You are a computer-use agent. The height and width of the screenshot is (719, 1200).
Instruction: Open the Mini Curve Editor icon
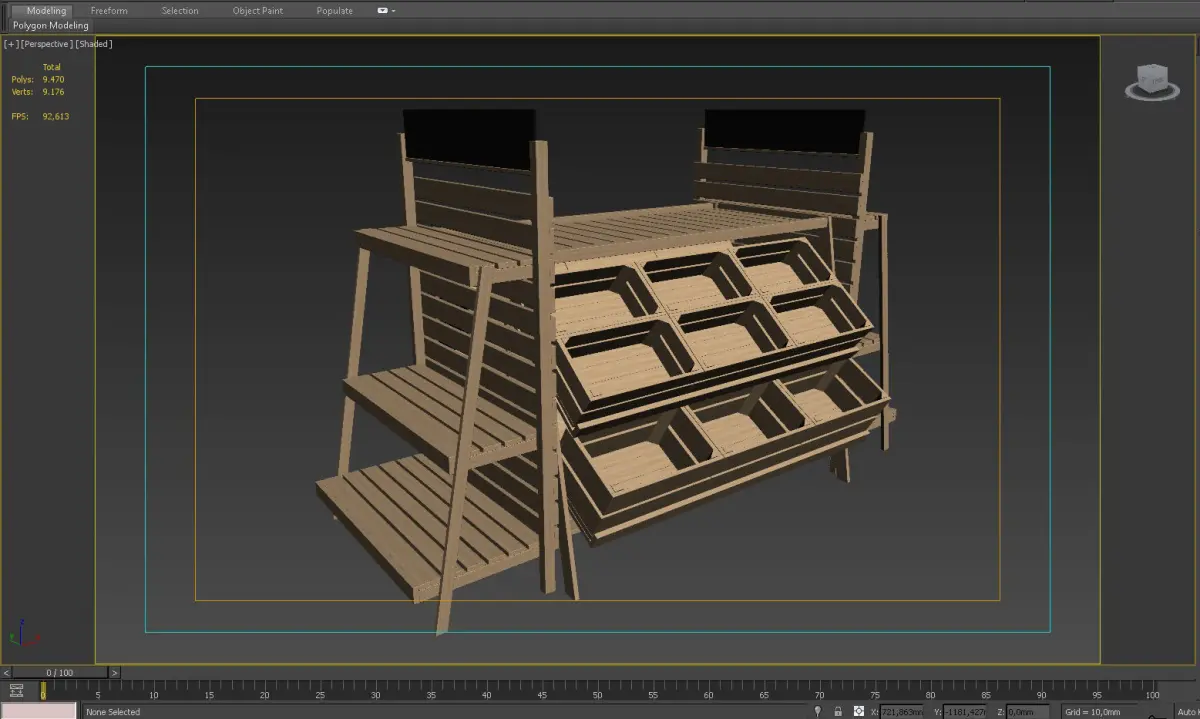16,690
